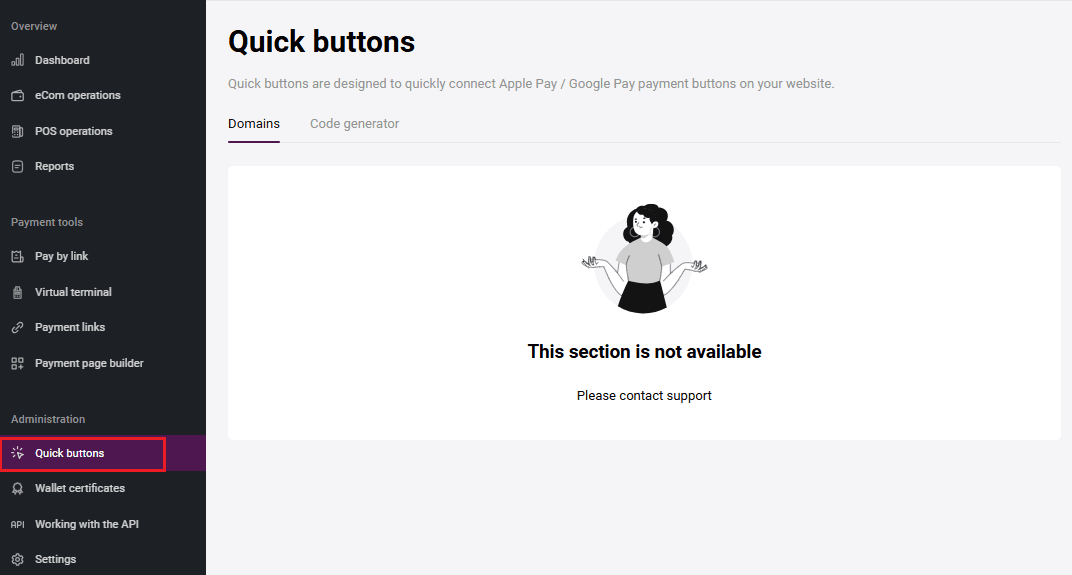The width and height of the screenshot is (1072, 575).
Task: Click the API icon in sidebar
Action: [17, 524]
